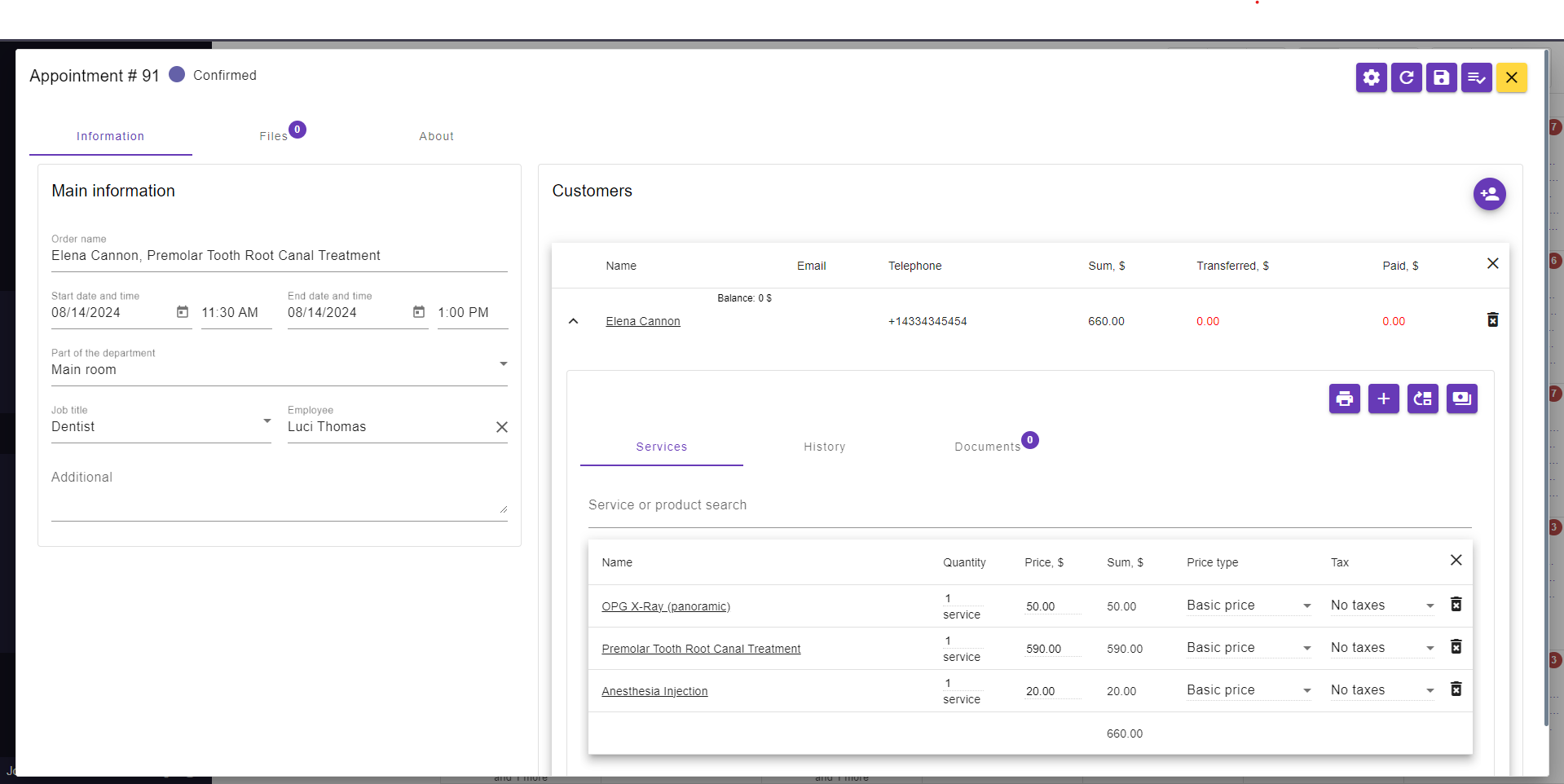Open end date calendar picker icon
This screenshot has height=784, width=1564.
click(419, 312)
